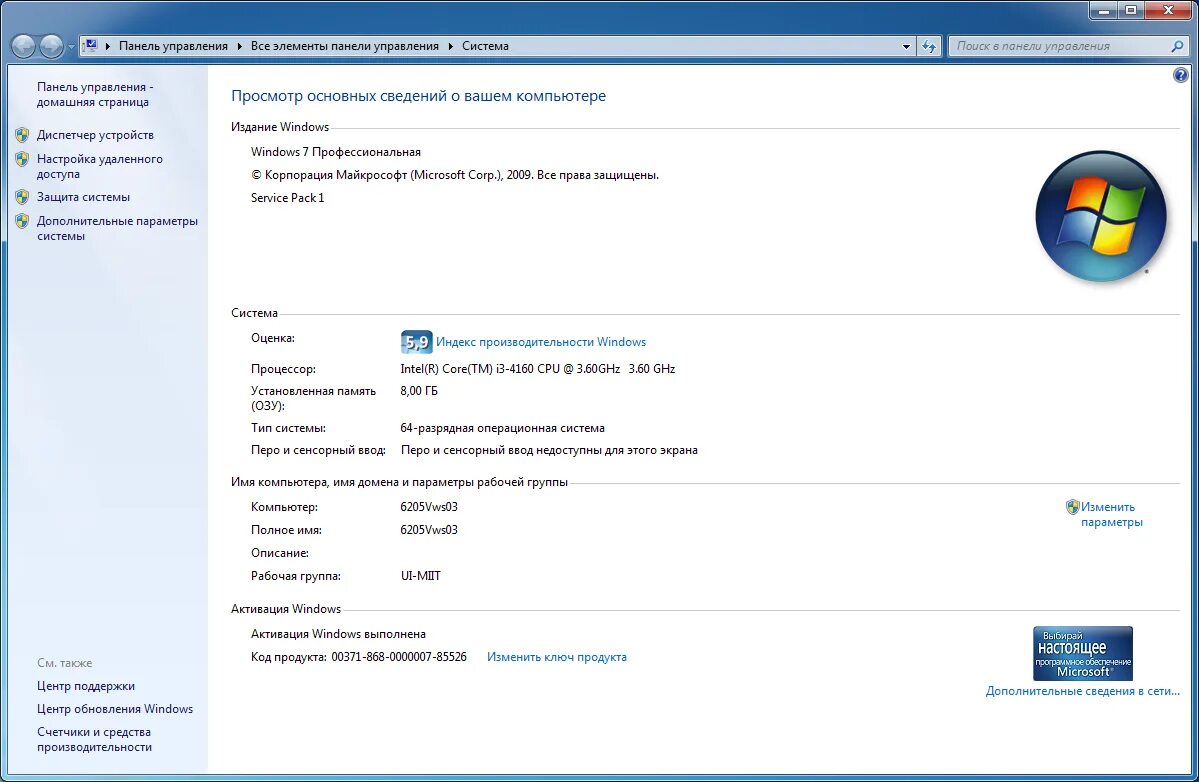
Task: Refresh the page with the refresh icon
Action: click(x=929, y=47)
